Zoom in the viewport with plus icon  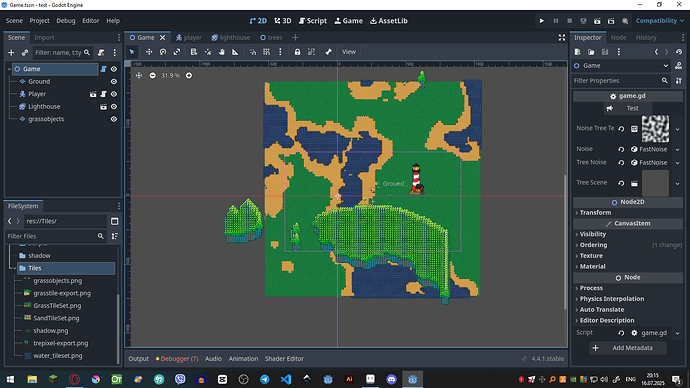click(x=189, y=76)
